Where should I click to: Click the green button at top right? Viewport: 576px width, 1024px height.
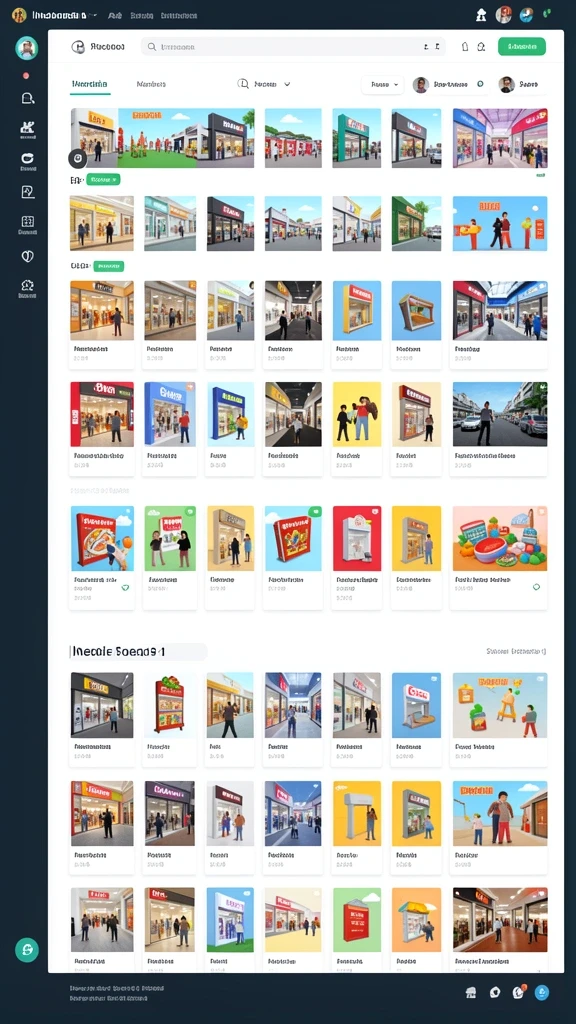click(x=522, y=46)
